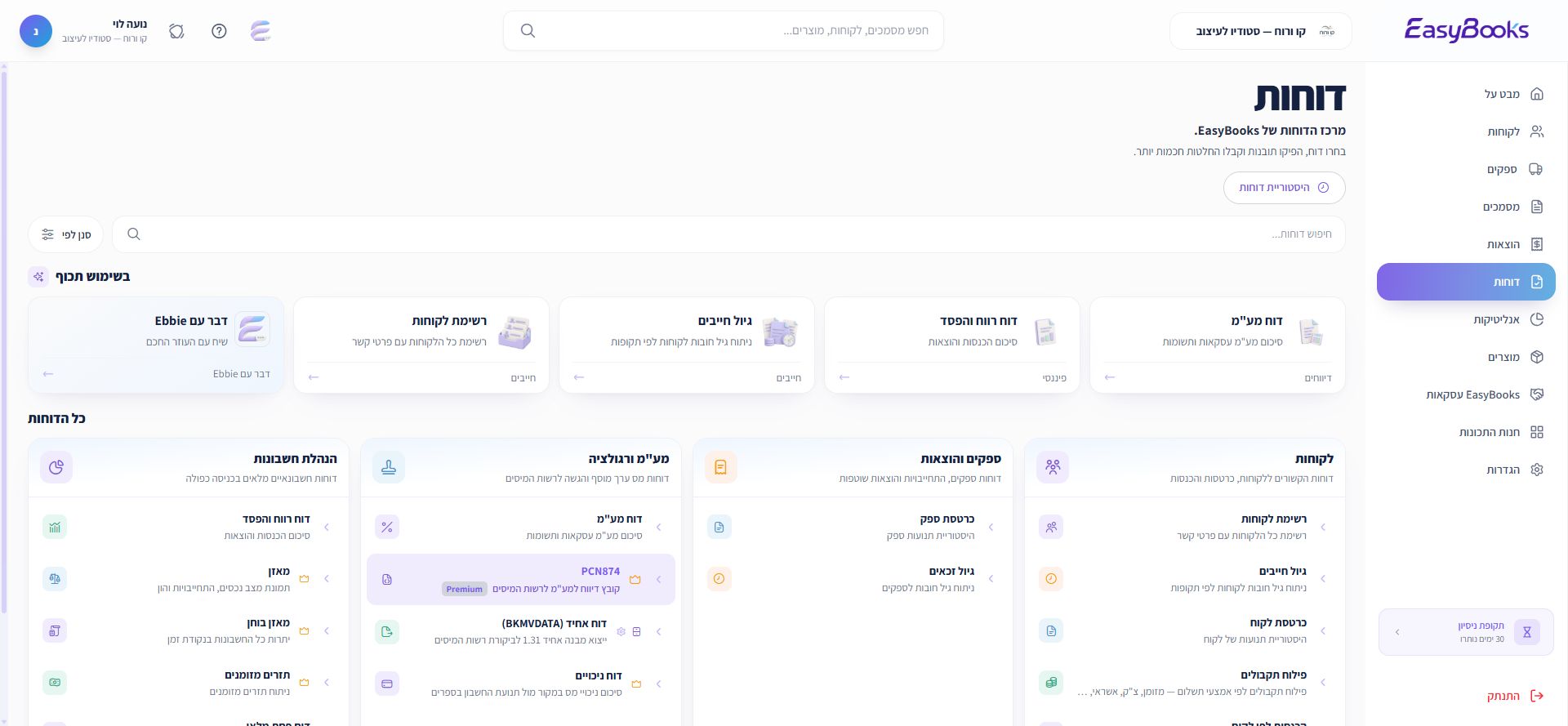Image resolution: width=1568 pixels, height=726 pixels.
Task: Click the export icon of דוח אחיד BKMVDATA
Action: 387,631
